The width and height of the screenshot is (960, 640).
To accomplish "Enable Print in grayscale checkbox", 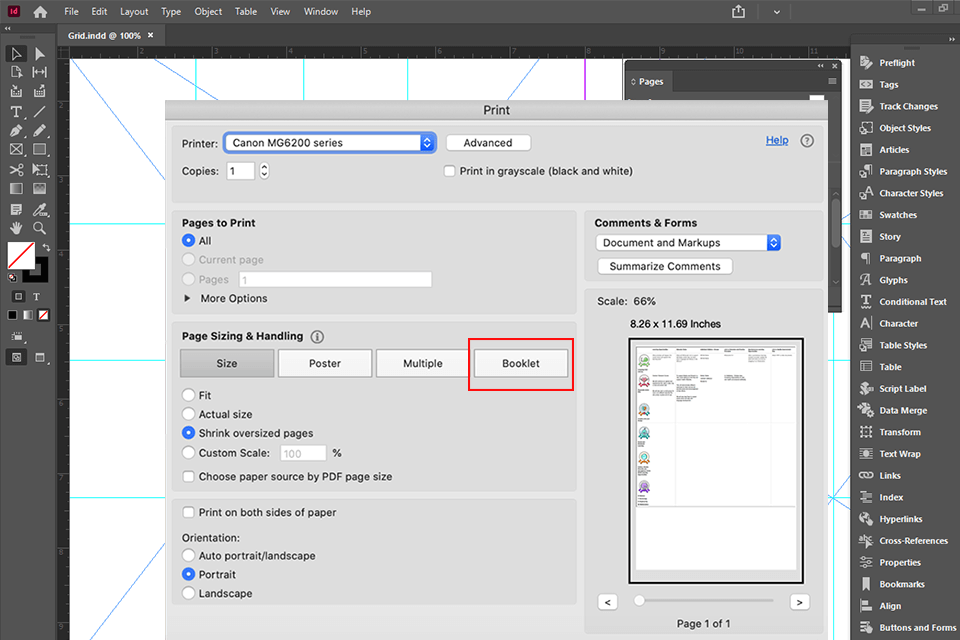I will (x=450, y=171).
